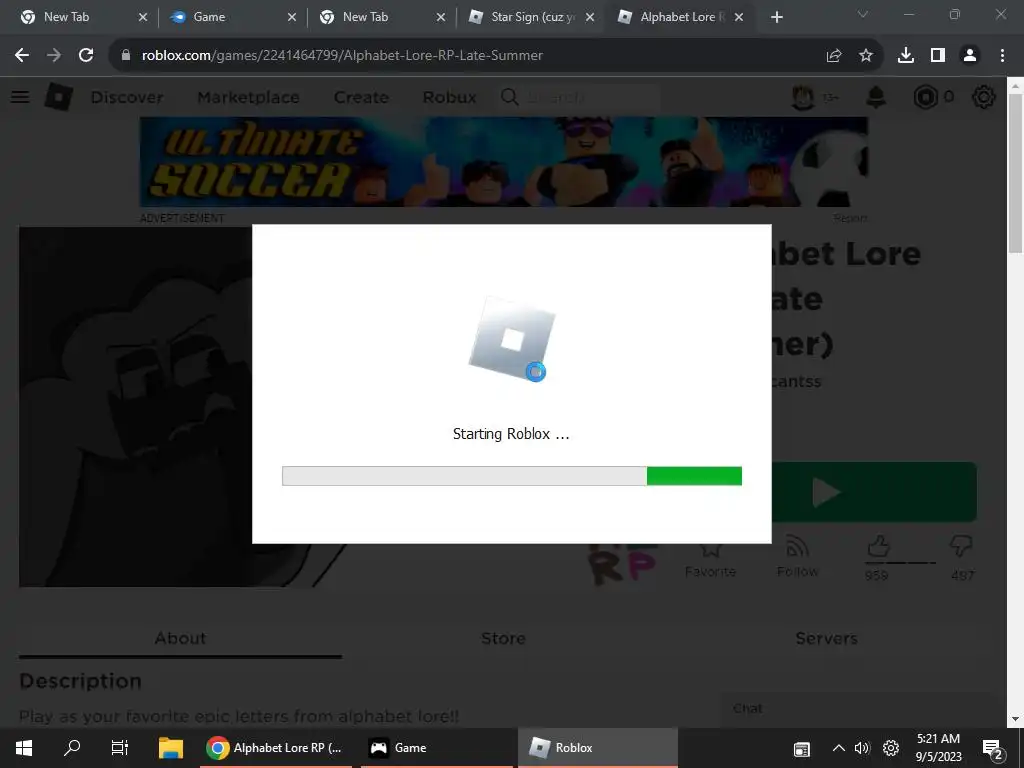Screen dimensions: 1024x768
Task: Open the About tab on game page
Action: pyautogui.click(x=180, y=638)
